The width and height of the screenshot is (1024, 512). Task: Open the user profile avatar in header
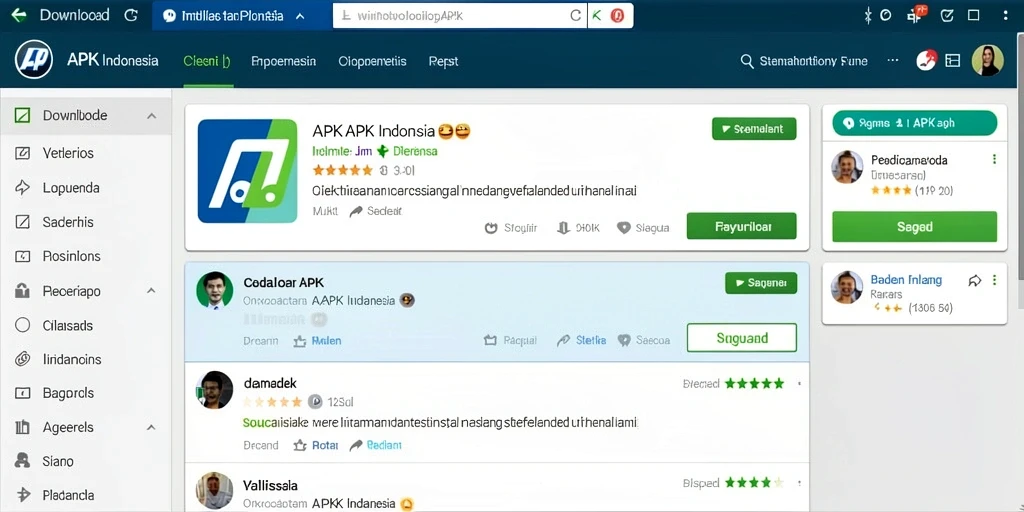coord(987,60)
